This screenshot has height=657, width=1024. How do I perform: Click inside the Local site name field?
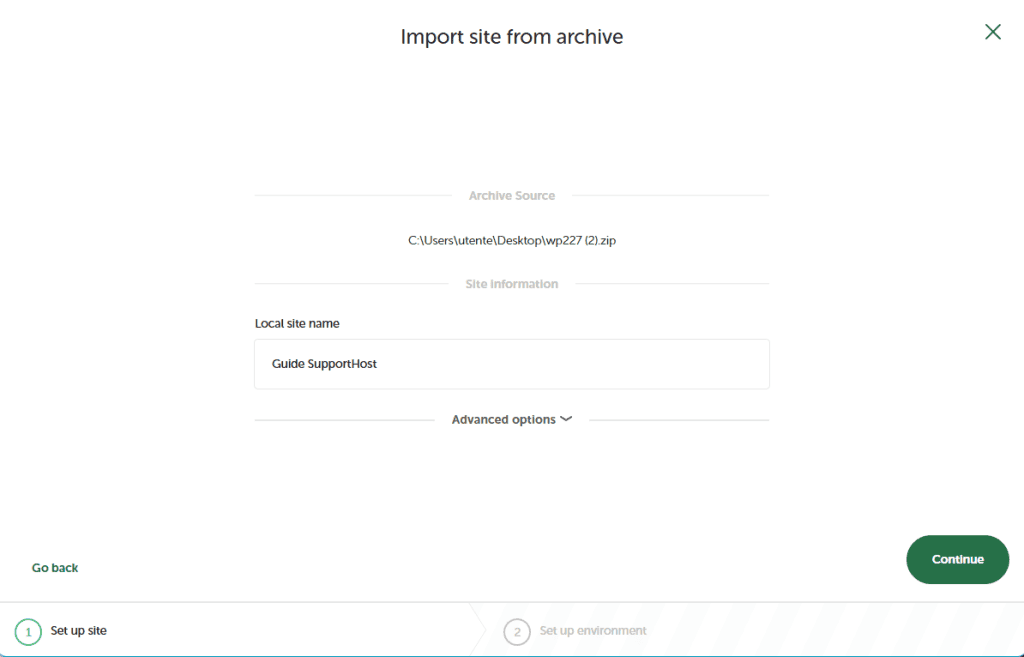tap(511, 363)
